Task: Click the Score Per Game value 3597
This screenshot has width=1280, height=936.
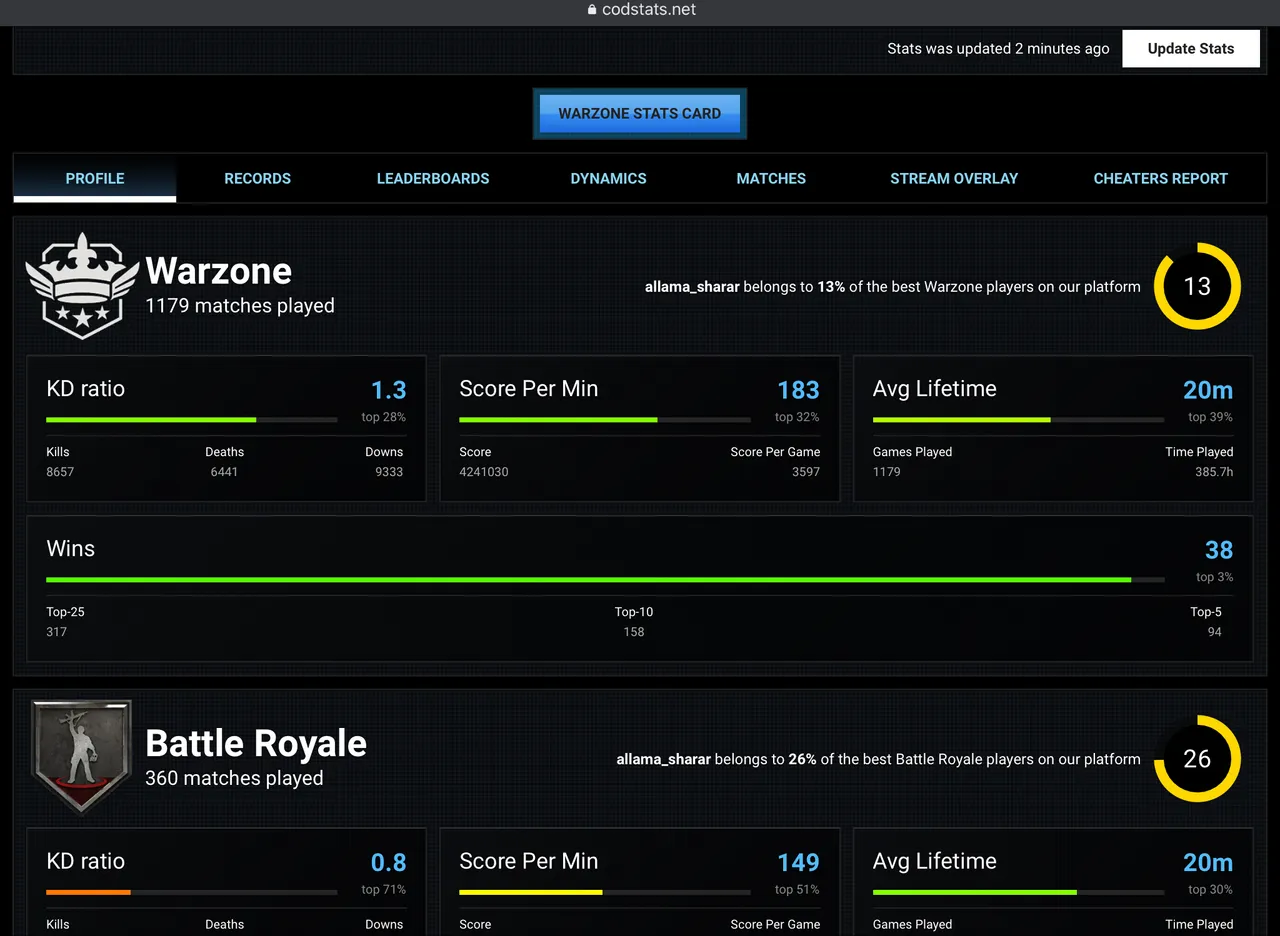Action: pyautogui.click(x=806, y=472)
